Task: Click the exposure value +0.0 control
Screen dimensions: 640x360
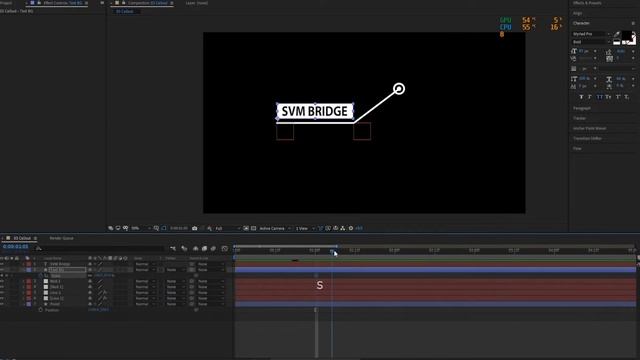Action: point(359,228)
